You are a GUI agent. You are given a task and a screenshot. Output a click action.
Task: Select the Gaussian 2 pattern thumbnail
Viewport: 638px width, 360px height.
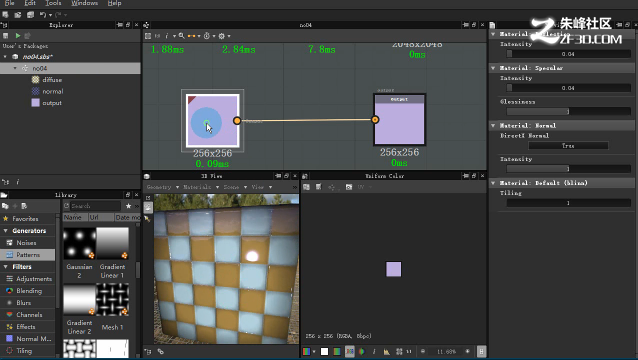tap(79, 243)
